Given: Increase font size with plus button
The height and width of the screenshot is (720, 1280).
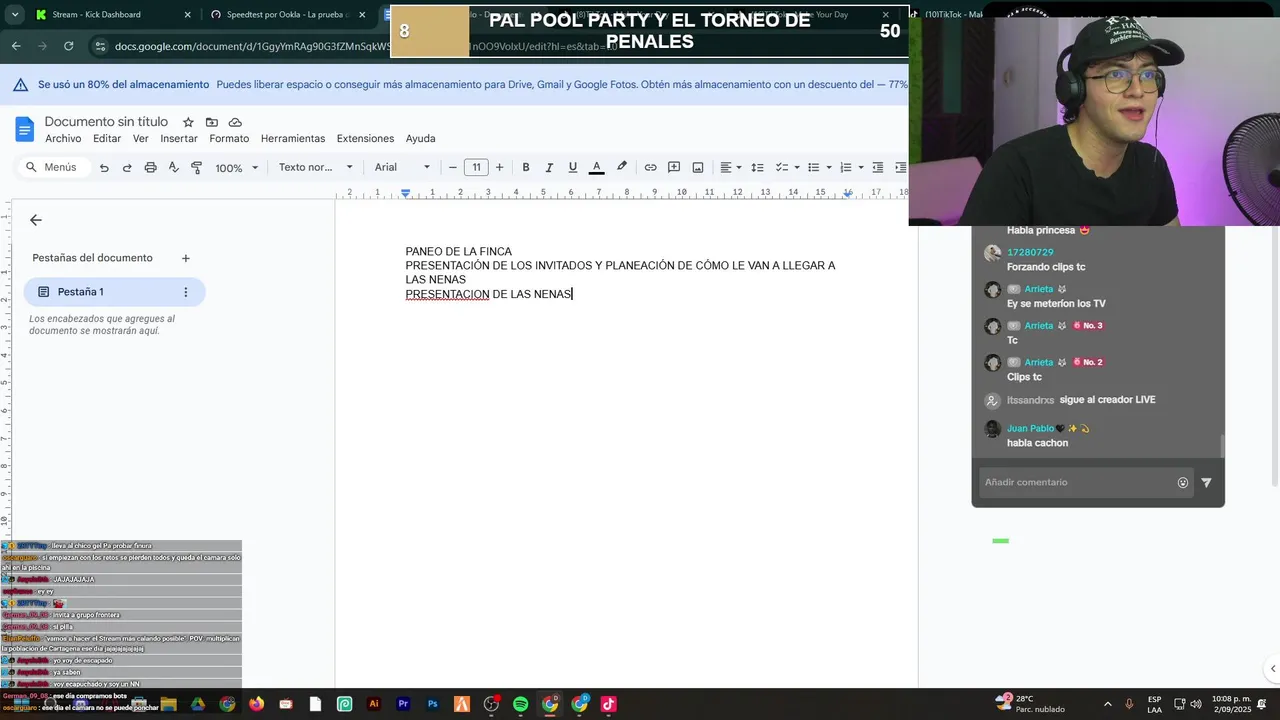Looking at the screenshot, I should [x=499, y=168].
